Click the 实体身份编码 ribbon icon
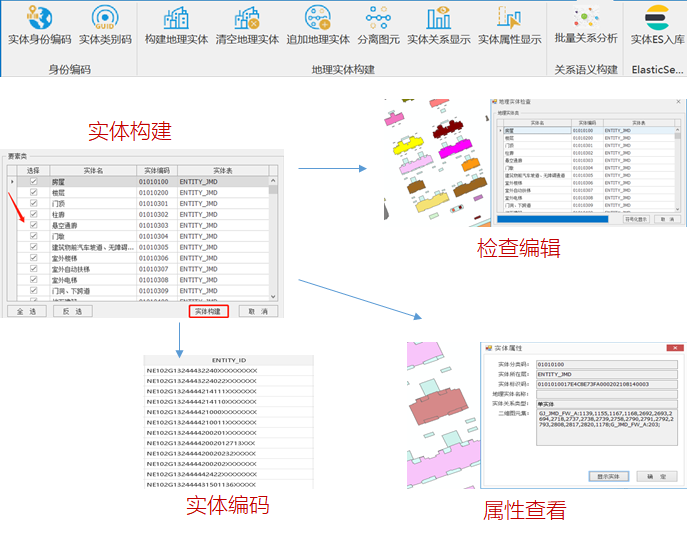 pos(39,19)
